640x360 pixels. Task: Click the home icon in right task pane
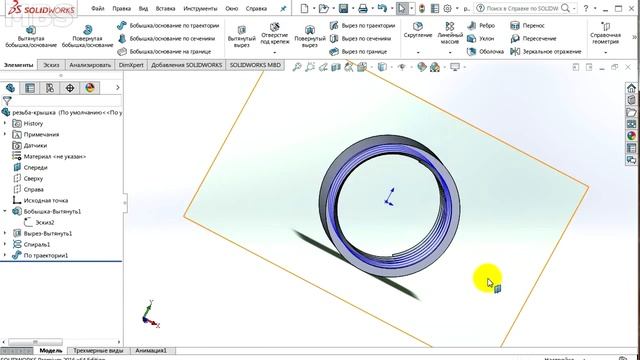(631, 88)
